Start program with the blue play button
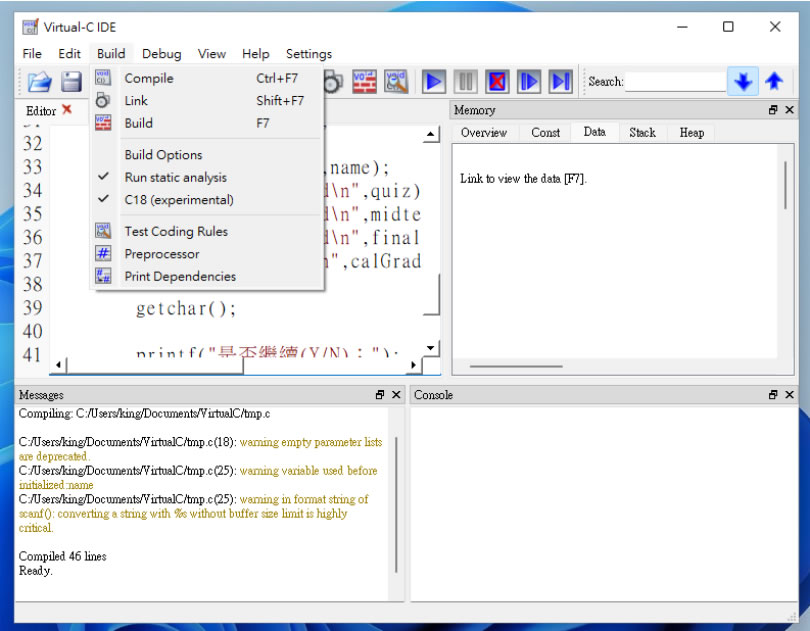 tap(434, 82)
